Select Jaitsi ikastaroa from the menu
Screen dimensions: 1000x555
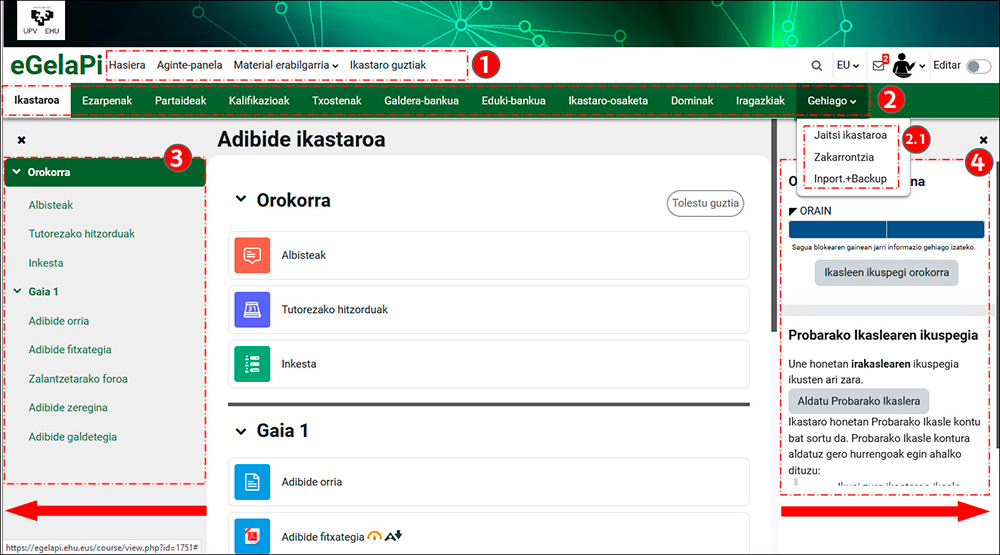point(850,135)
